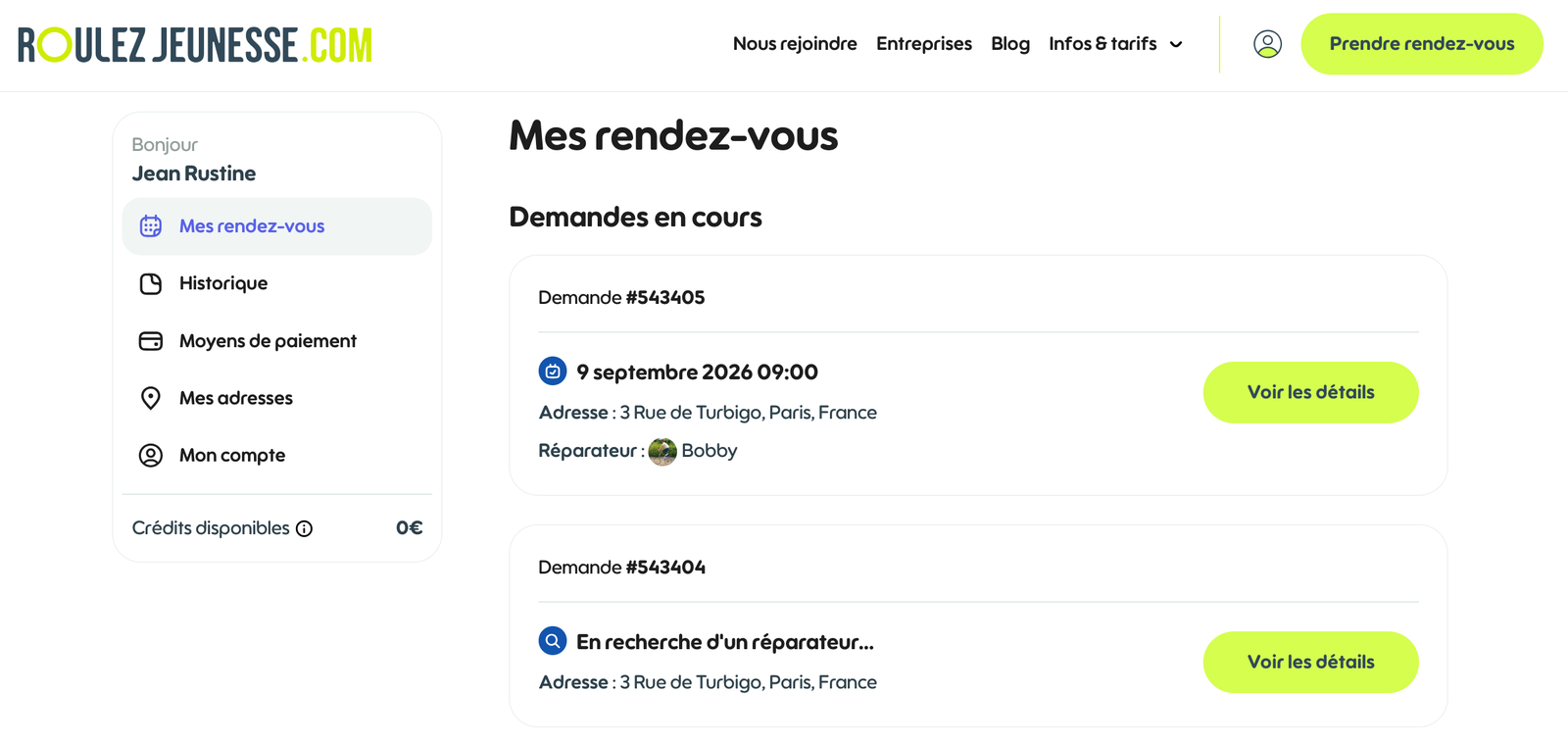The width and height of the screenshot is (1568, 743).
Task: Click the Prendre rendez-vous button
Action: coord(1422,44)
